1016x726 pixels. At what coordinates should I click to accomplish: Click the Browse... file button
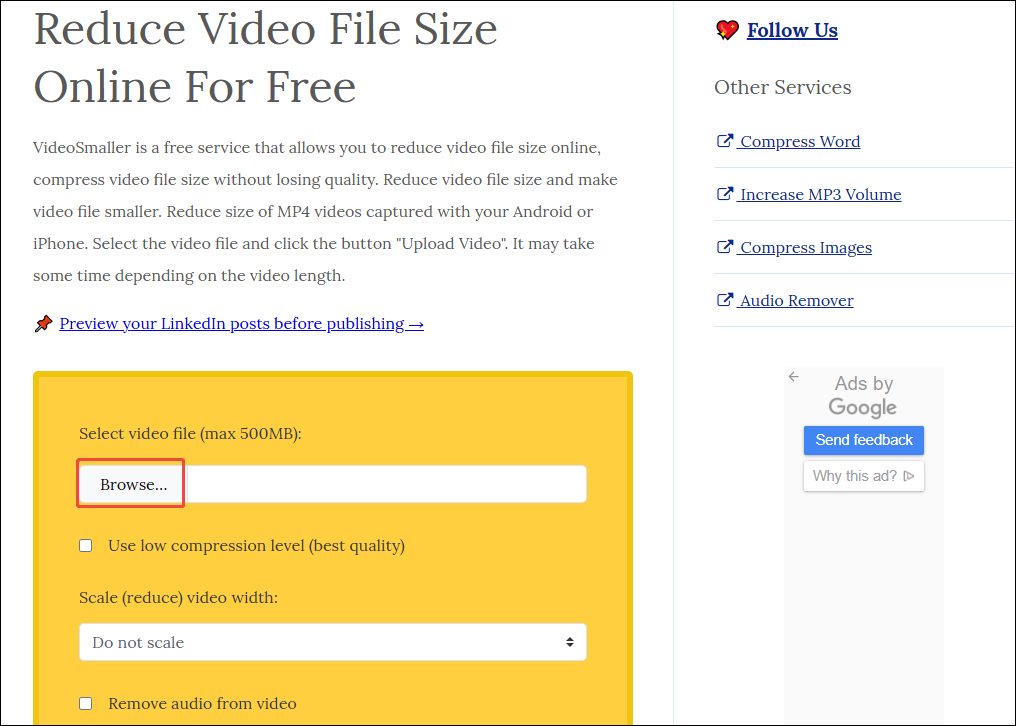tap(132, 484)
